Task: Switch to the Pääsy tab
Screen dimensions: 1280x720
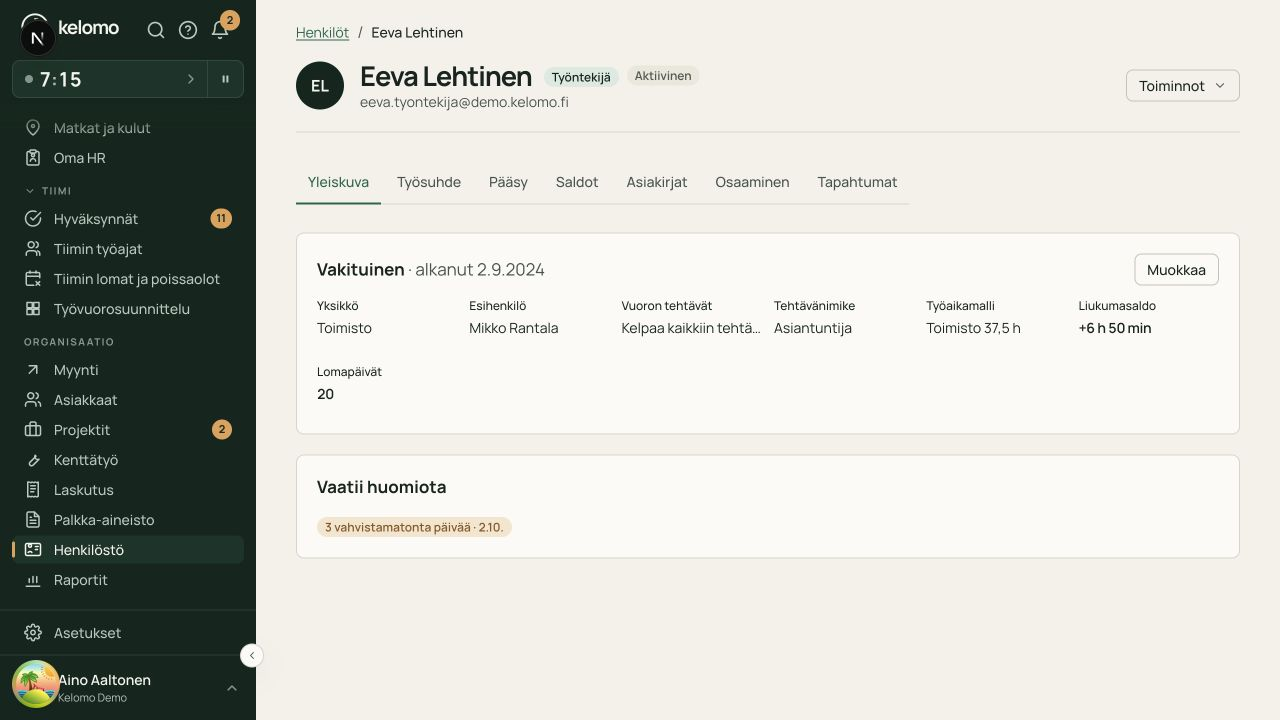Action: 508,182
